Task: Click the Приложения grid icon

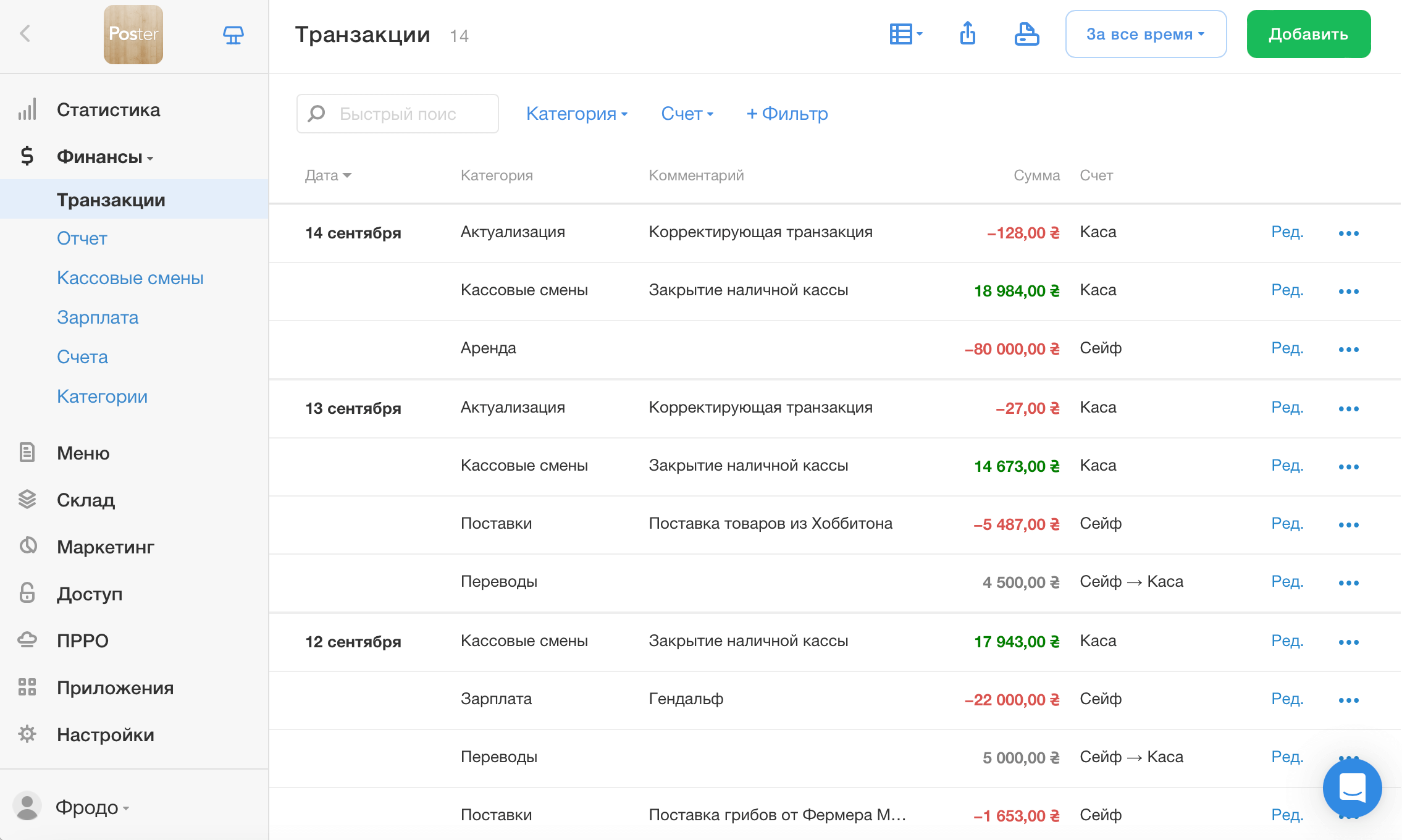Action: (27, 687)
